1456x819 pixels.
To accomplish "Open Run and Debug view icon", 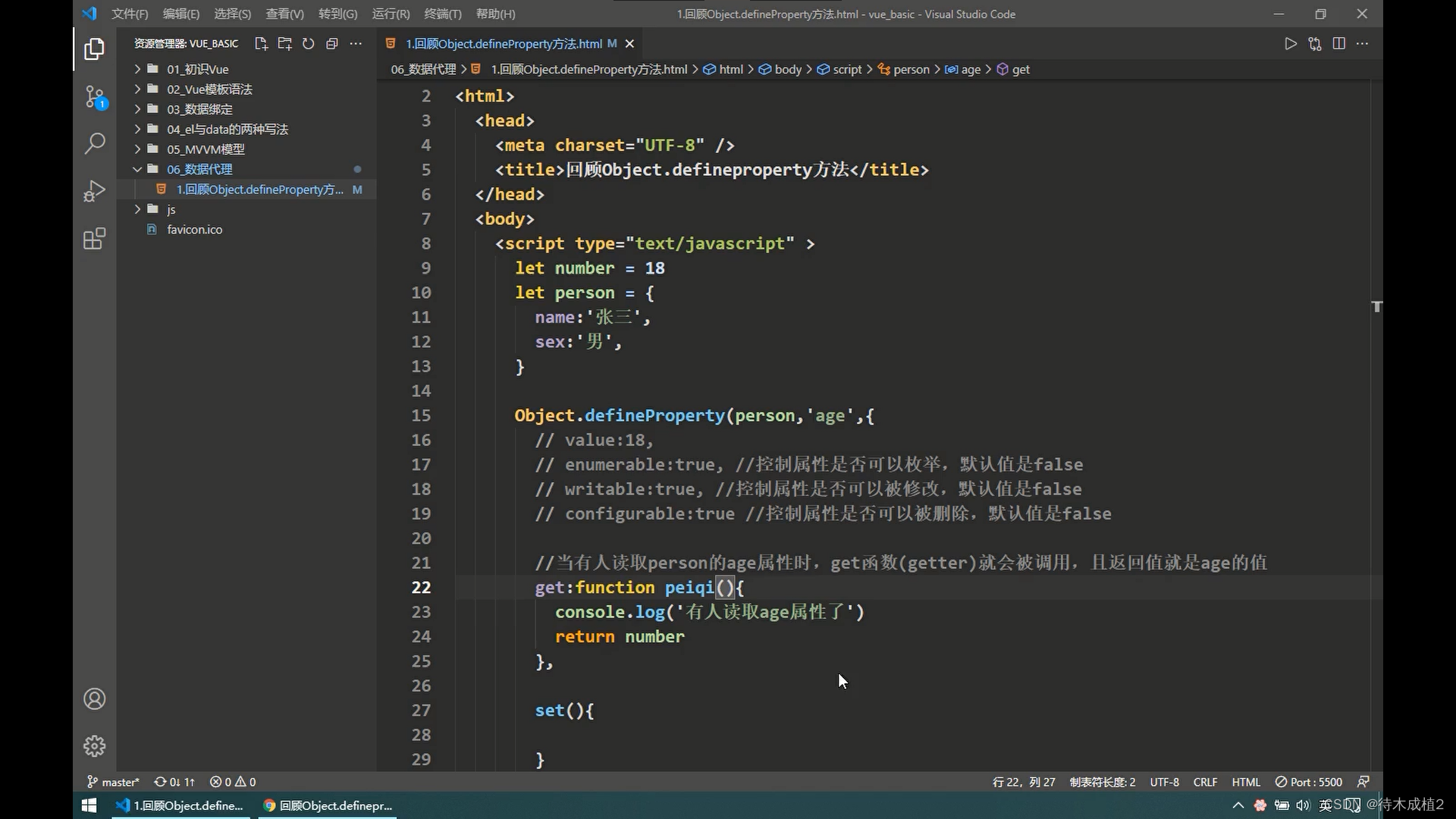I will [x=94, y=191].
